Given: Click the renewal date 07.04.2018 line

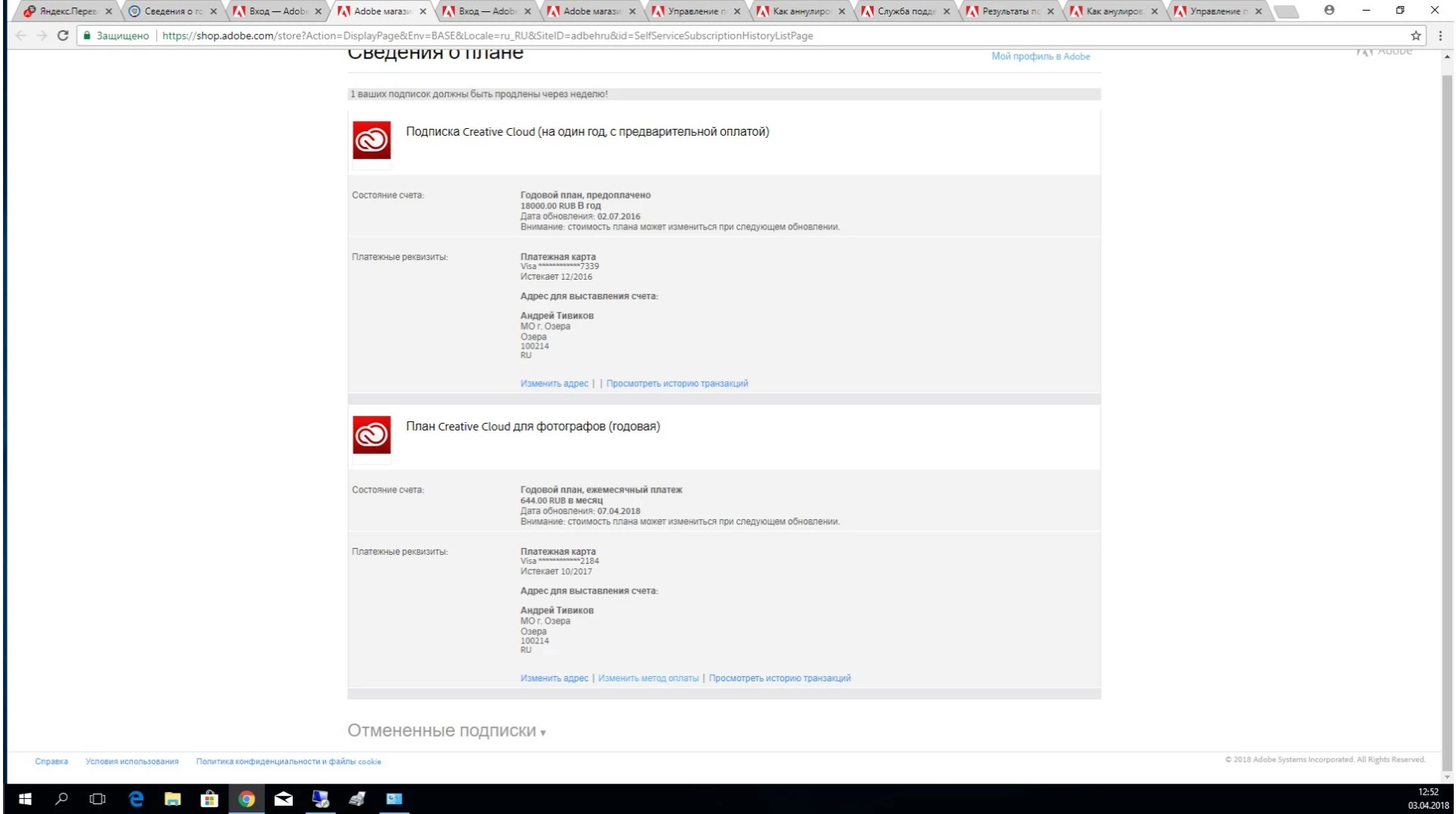Looking at the screenshot, I should [x=580, y=511].
